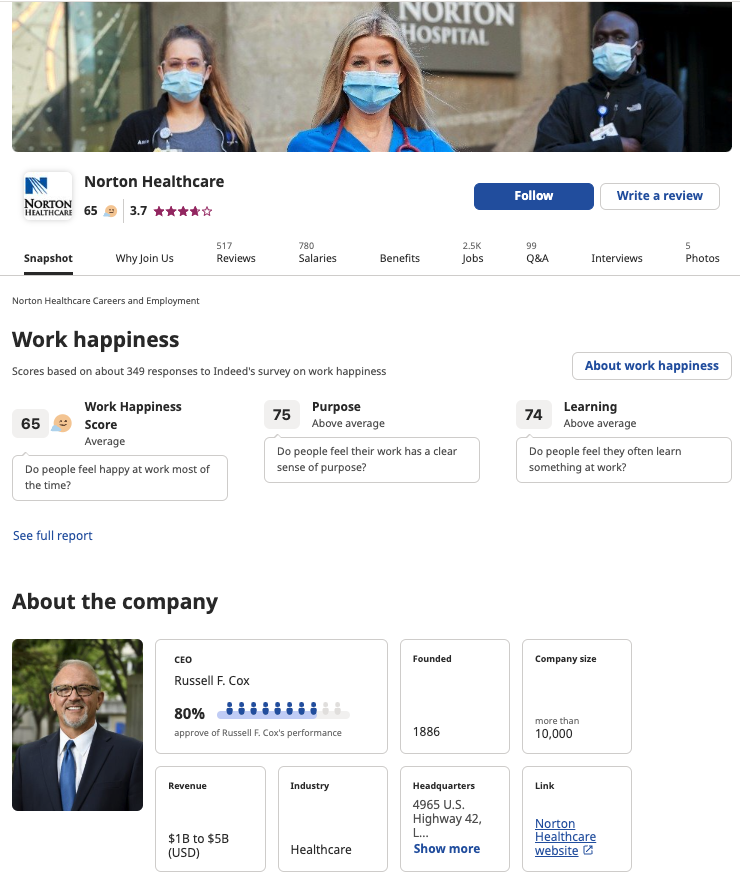Expand headquarters address with Show more
740x886 pixels.
coord(446,849)
